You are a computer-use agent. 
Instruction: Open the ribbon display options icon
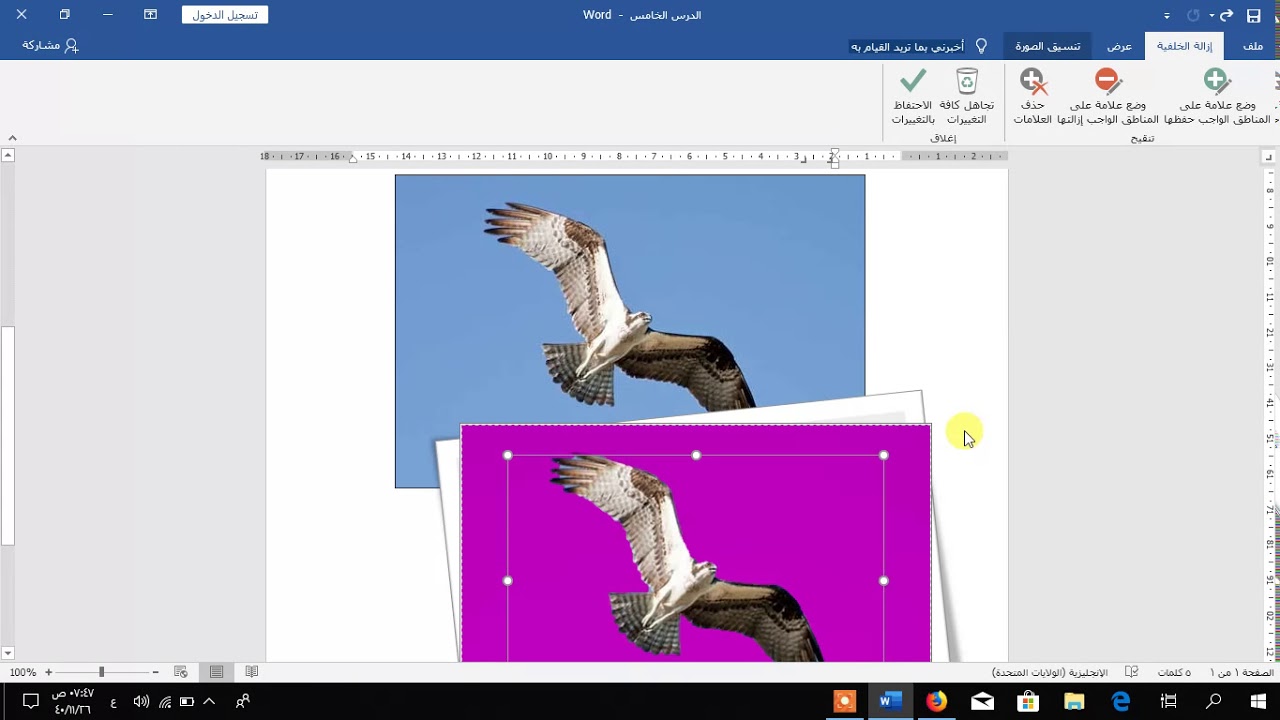click(x=150, y=15)
